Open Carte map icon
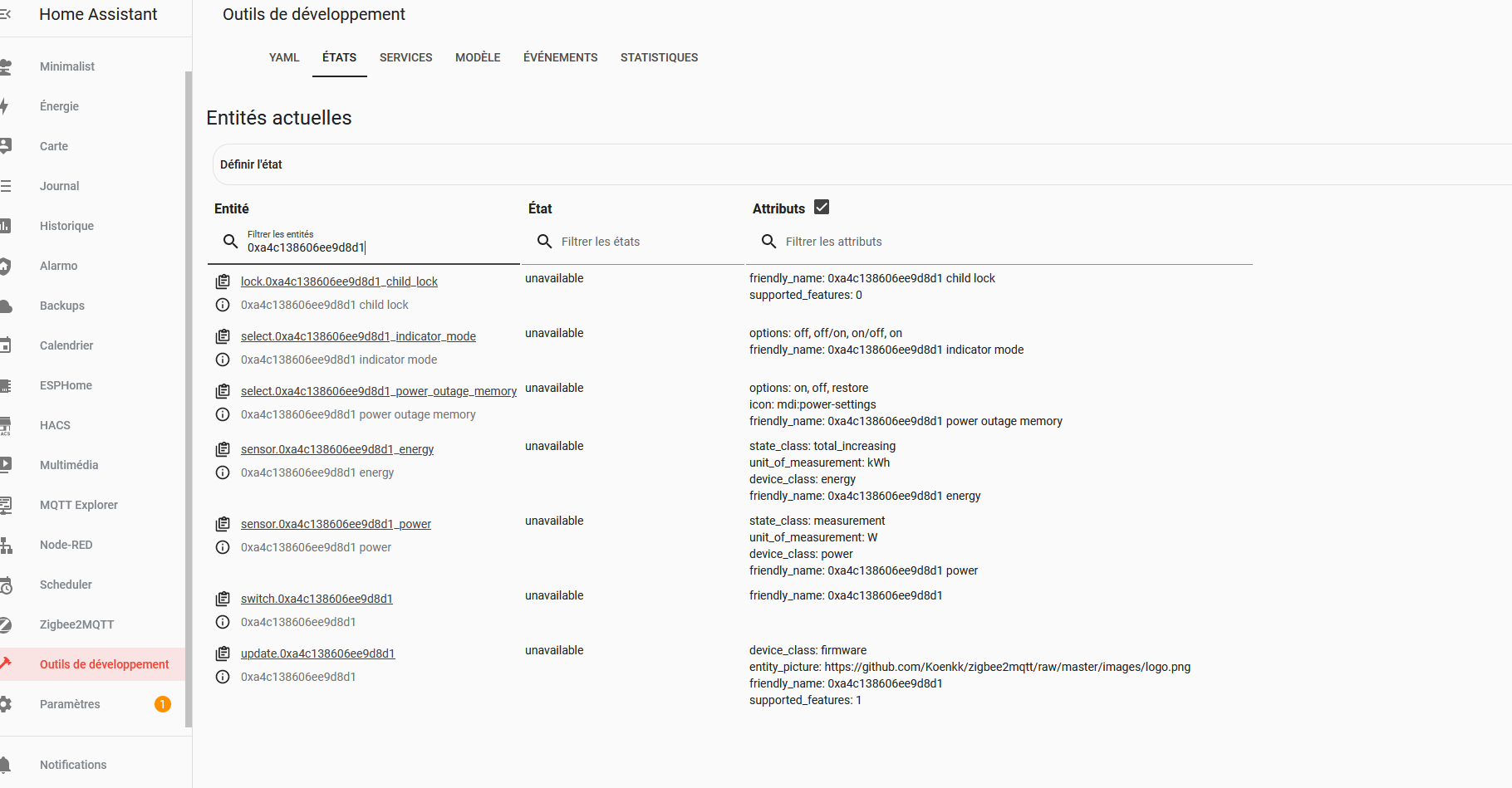 [x=5, y=146]
